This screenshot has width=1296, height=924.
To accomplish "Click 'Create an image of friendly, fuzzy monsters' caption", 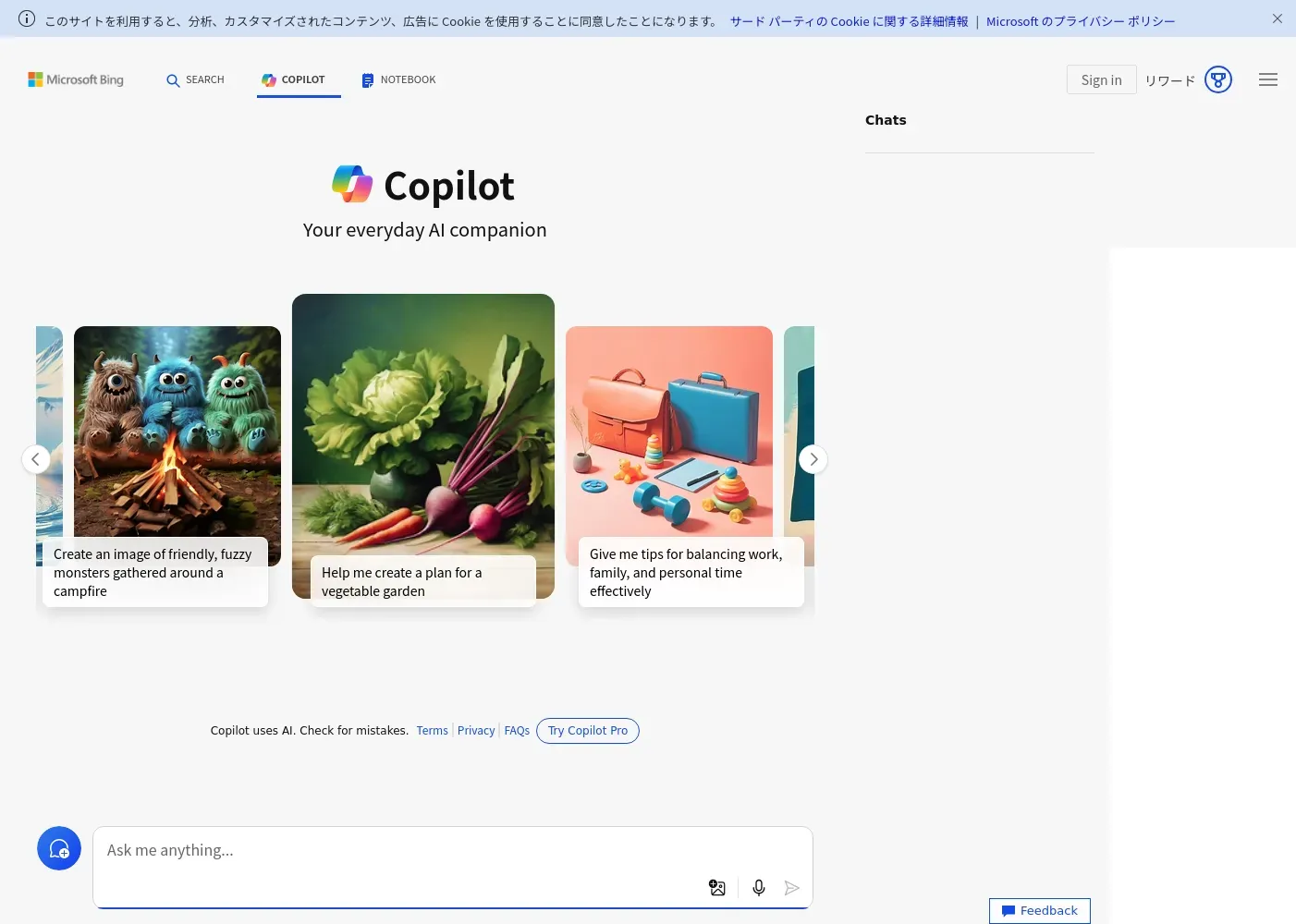I will point(155,573).
